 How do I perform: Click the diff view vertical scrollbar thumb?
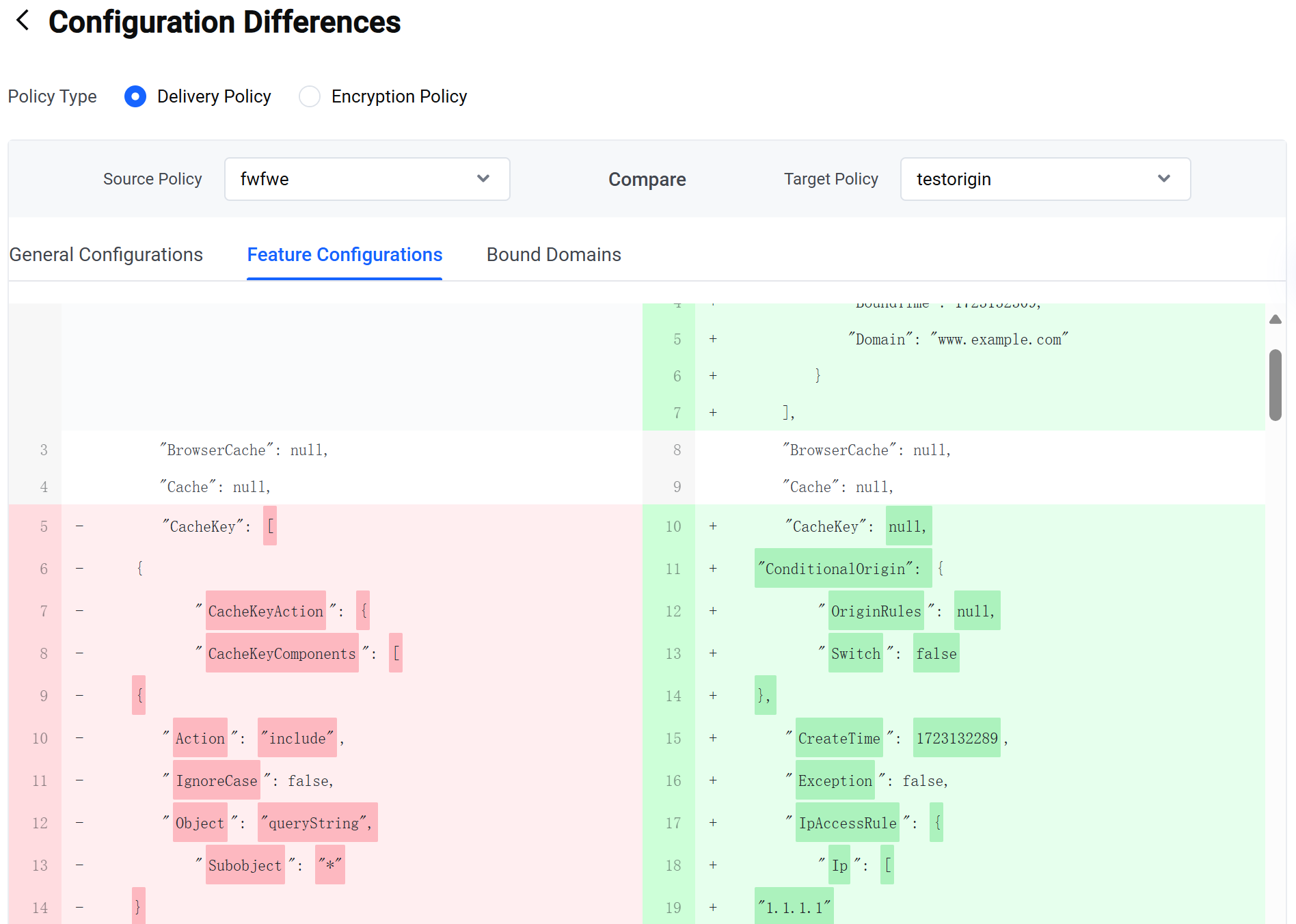point(1275,385)
